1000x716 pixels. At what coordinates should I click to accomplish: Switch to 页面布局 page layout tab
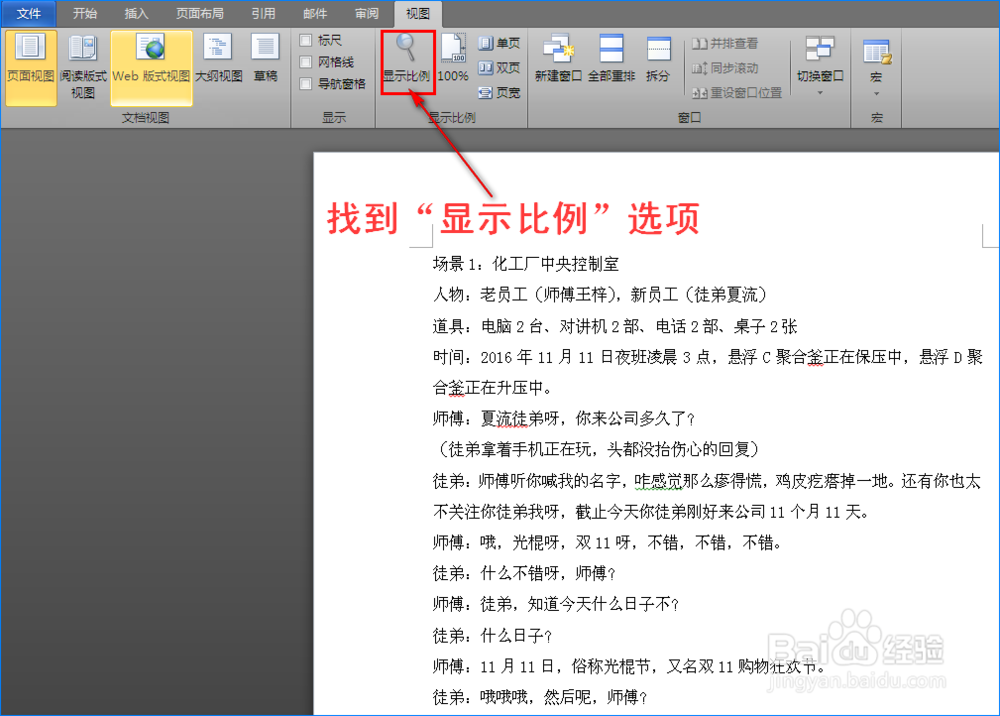200,13
